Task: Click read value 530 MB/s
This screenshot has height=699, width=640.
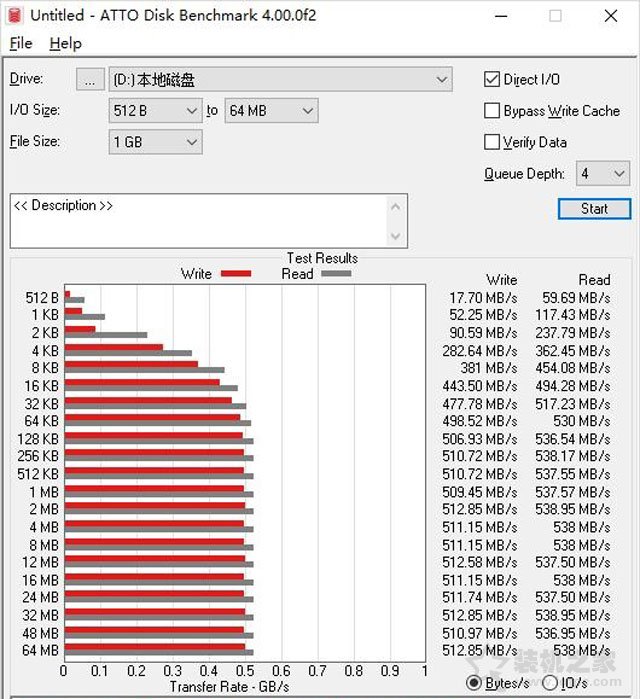Action: pos(582,421)
